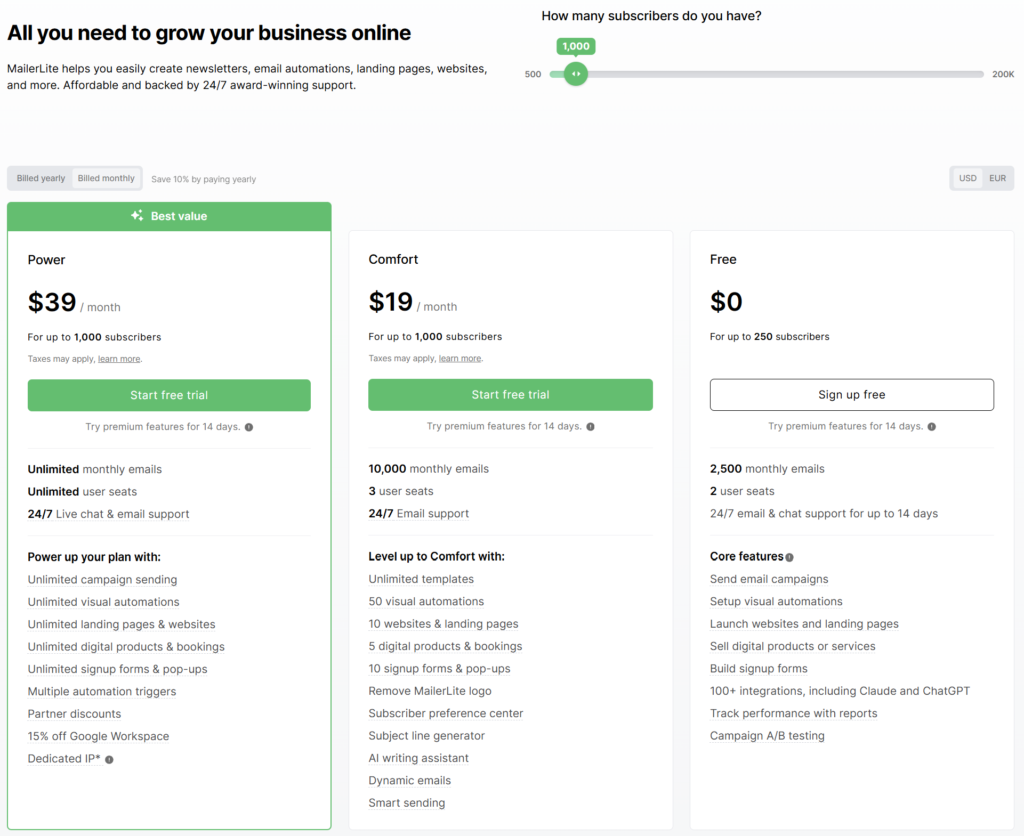The image size is (1024, 836).
Task: Click Unlimited landing pages & websites
Action: [121, 624]
